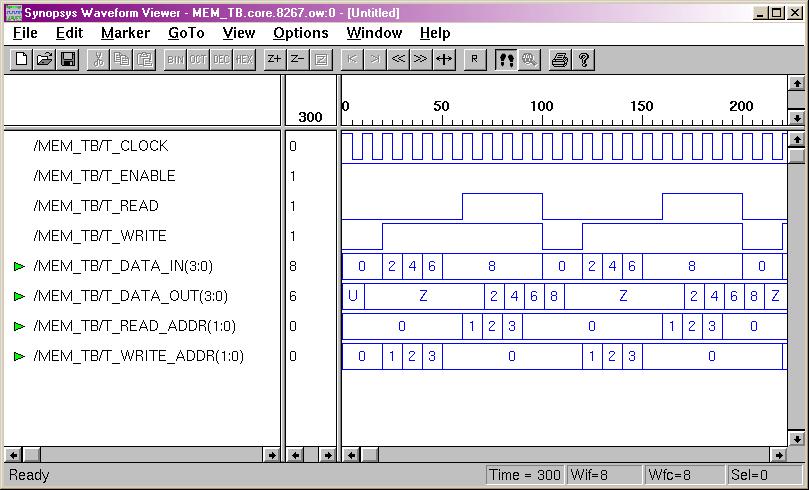
Task: Expand the T_DATA_OUT(3:0) bus signal
Action: (19, 296)
